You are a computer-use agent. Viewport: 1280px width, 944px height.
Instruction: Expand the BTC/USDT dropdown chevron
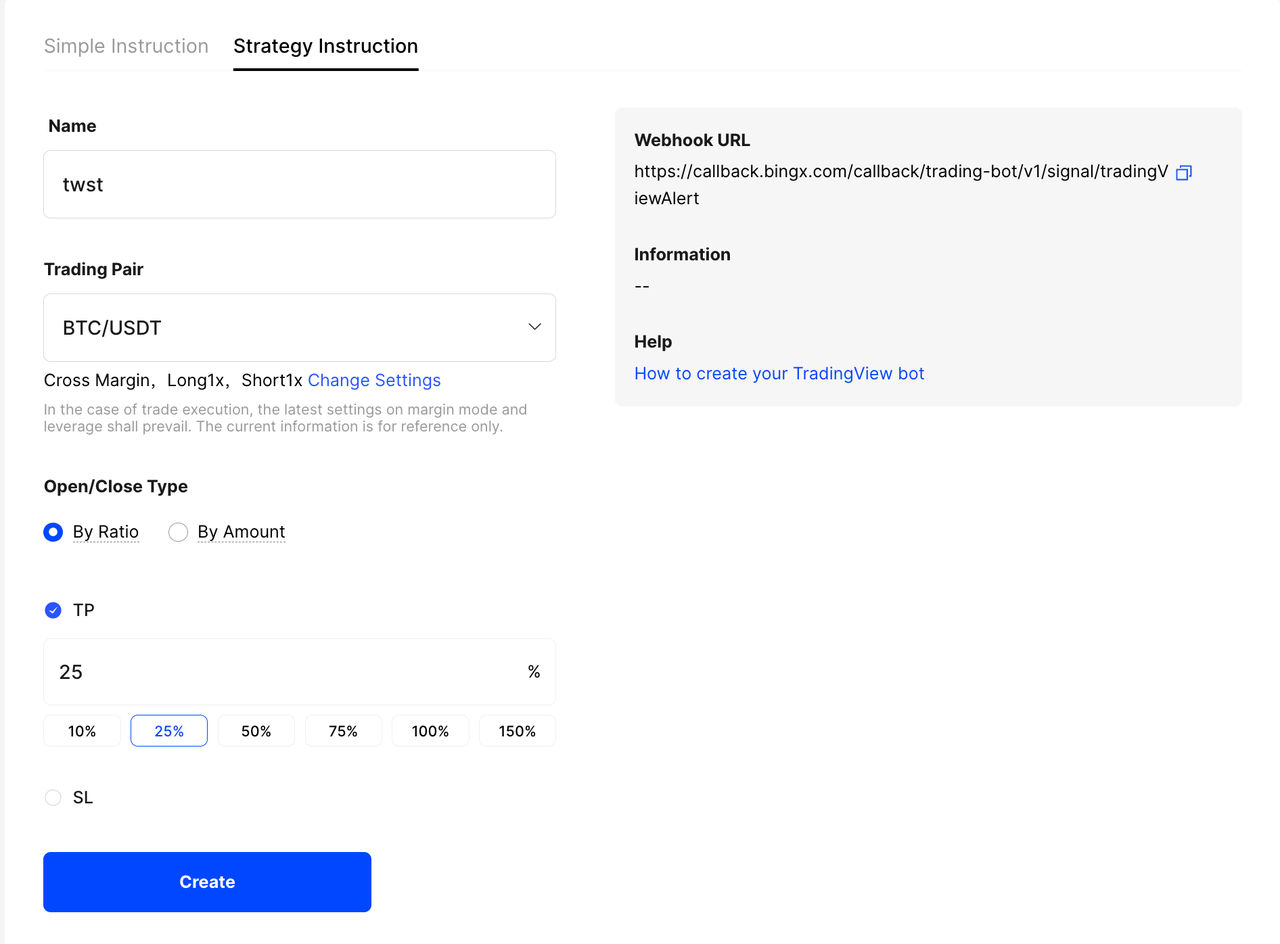pyautogui.click(x=534, y=327)
